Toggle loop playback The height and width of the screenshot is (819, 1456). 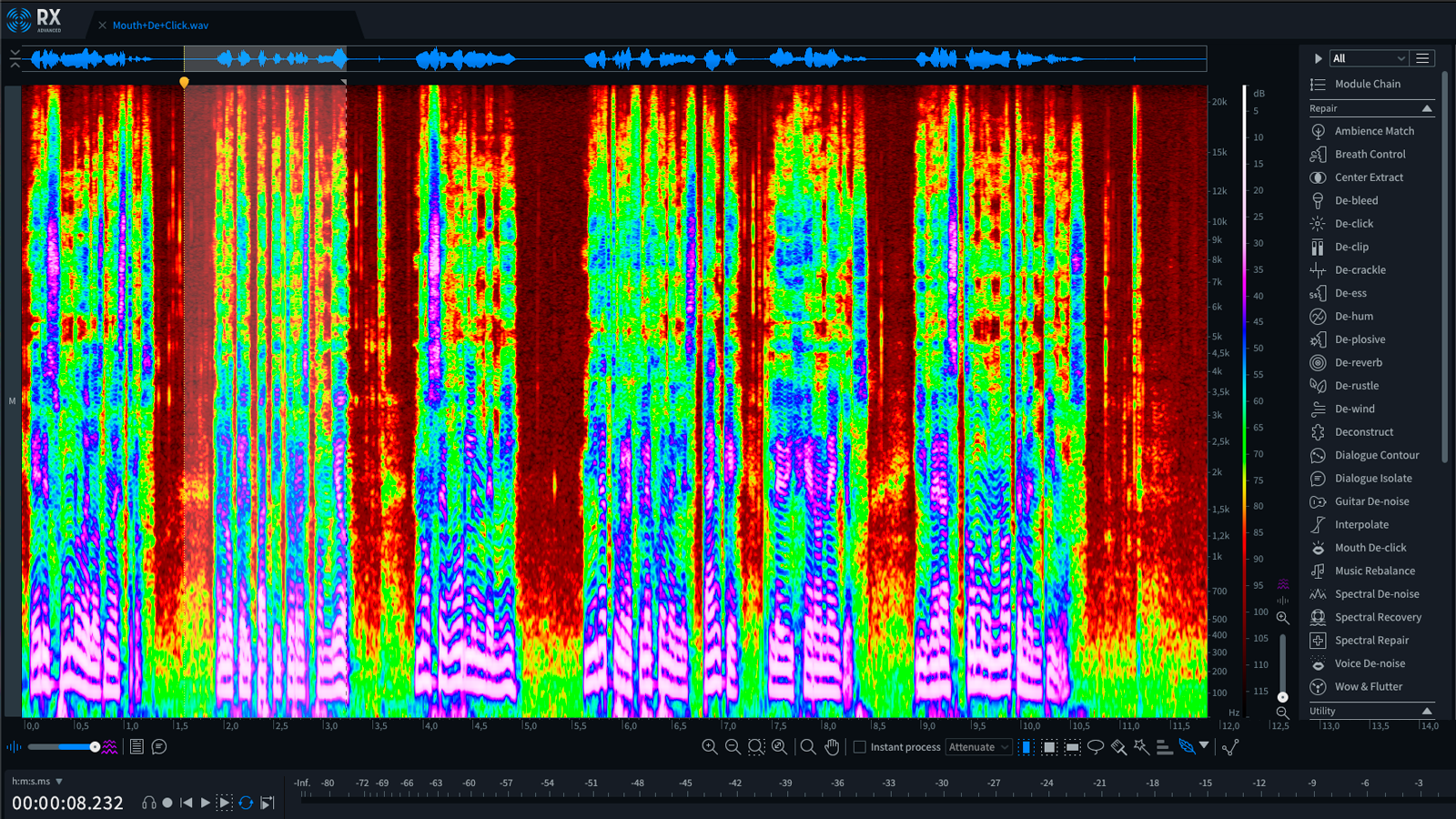tap(246, 803)
